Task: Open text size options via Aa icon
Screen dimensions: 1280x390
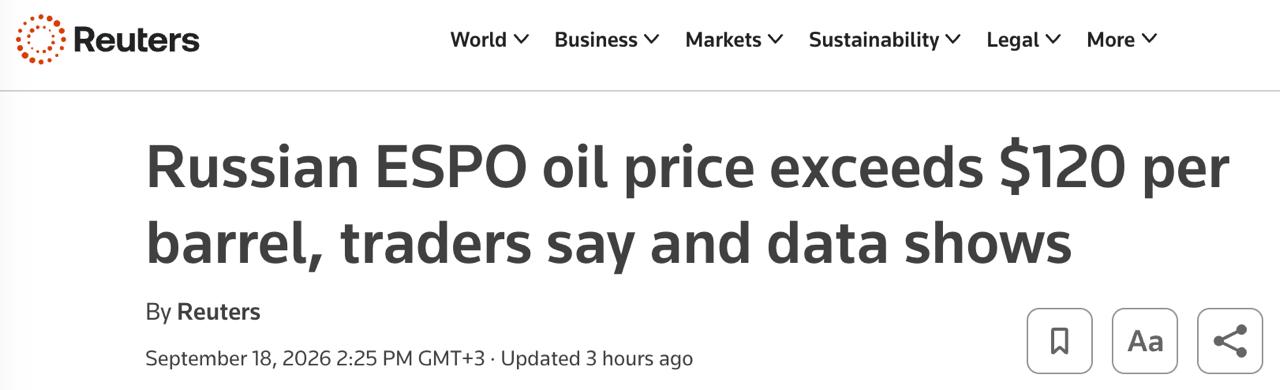Action: (x=1145, y=341)
